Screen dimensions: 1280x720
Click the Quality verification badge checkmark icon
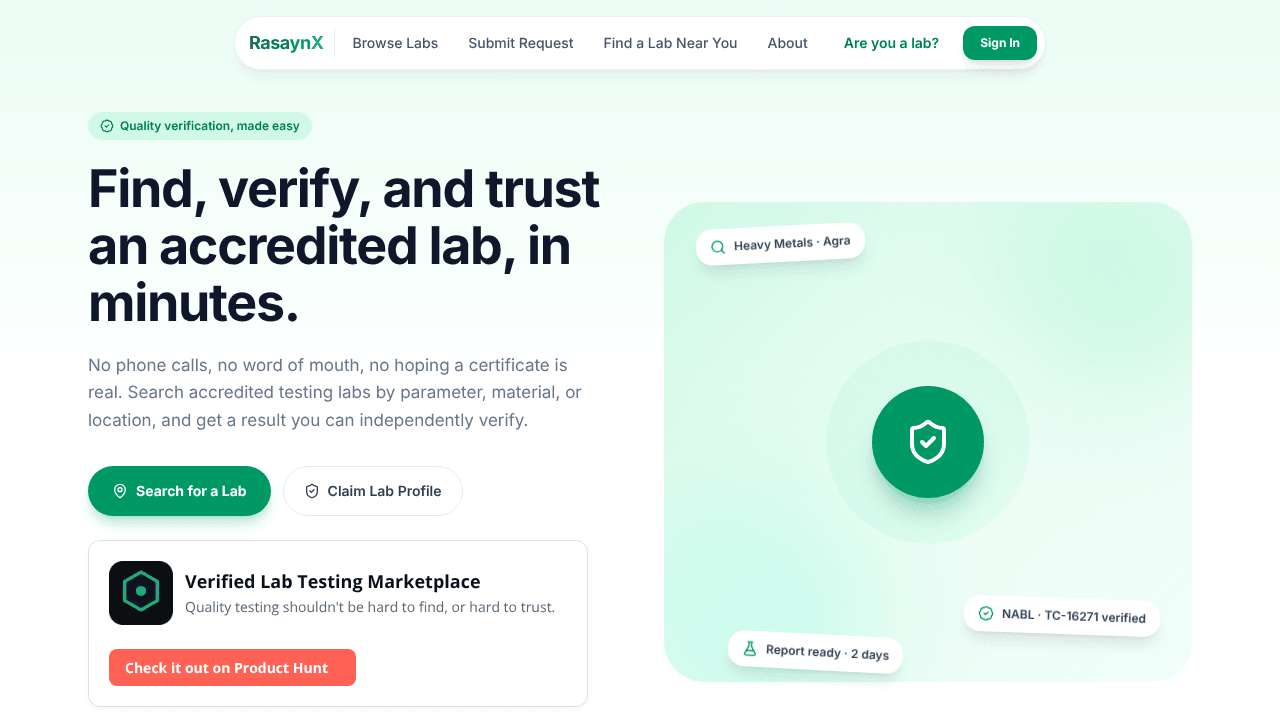pyautogui.click(x=107, y=126)
